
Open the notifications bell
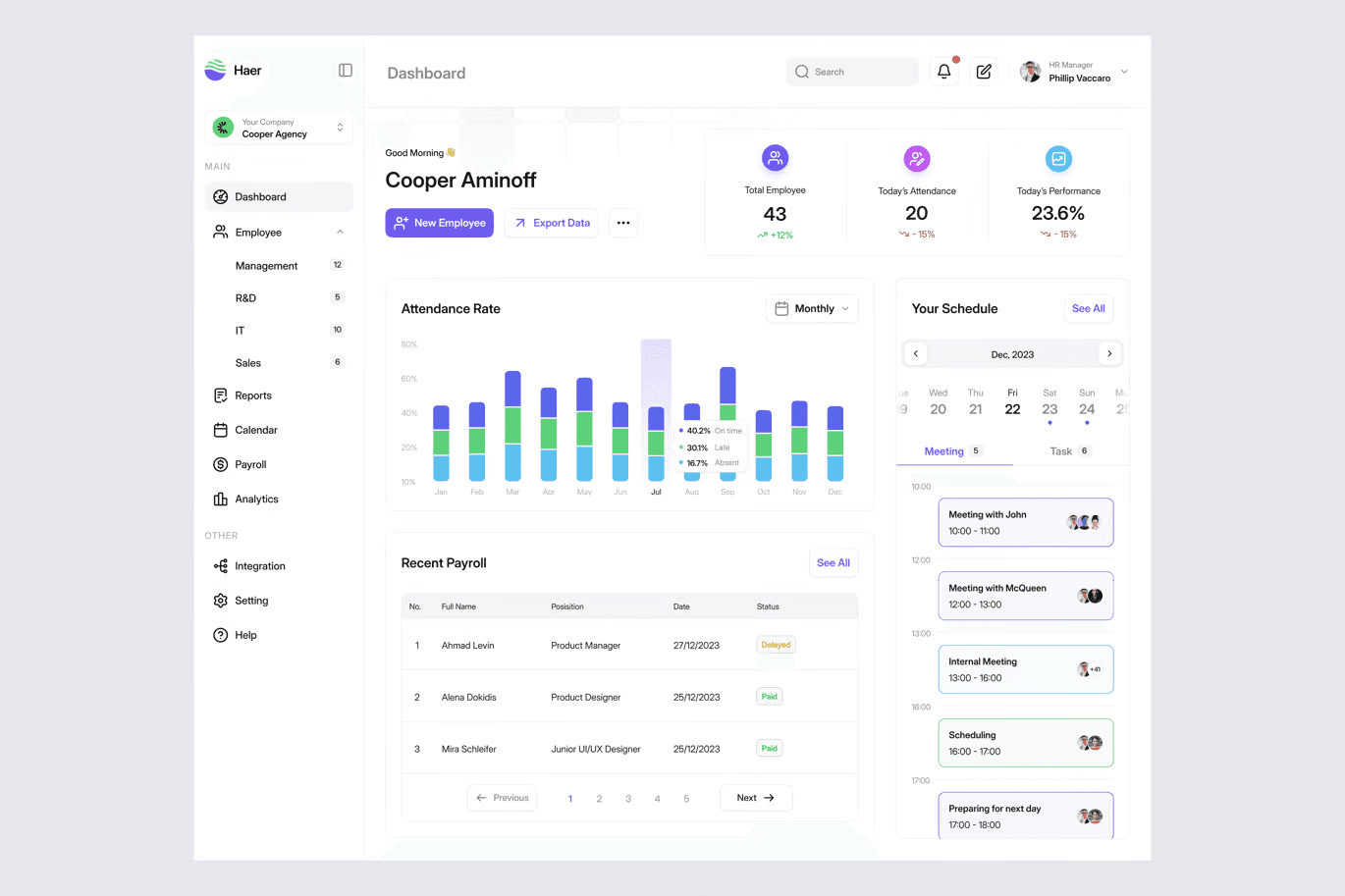[944, 72]
